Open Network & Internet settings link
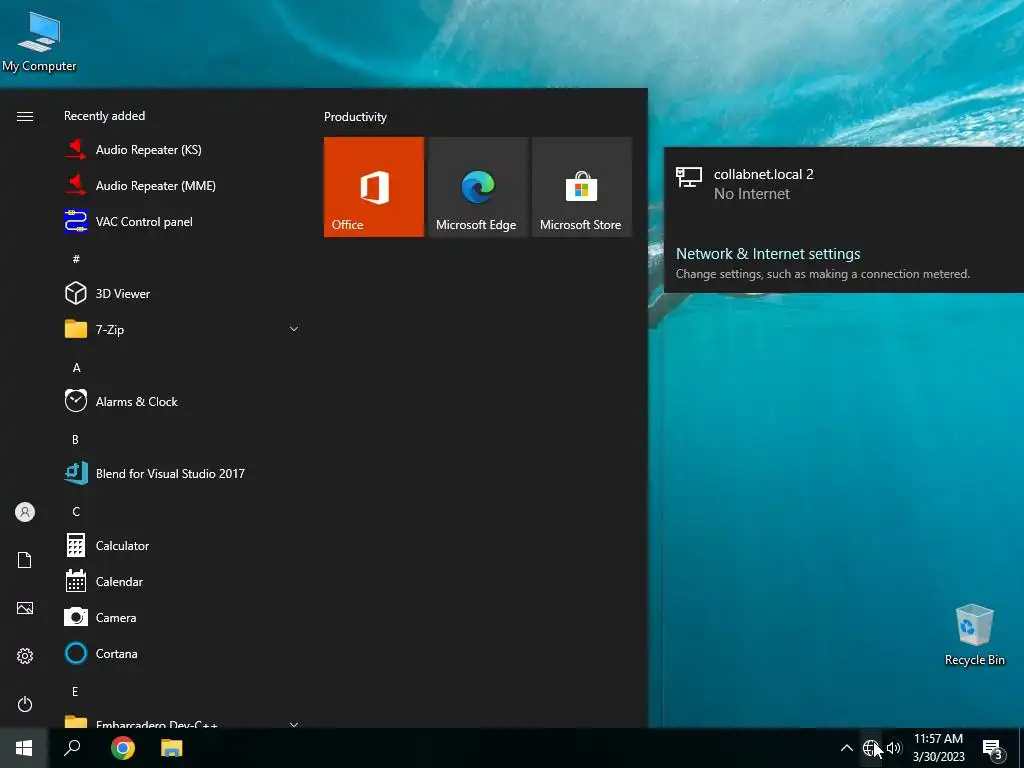 pyautogui.click(x=768, y=253)
